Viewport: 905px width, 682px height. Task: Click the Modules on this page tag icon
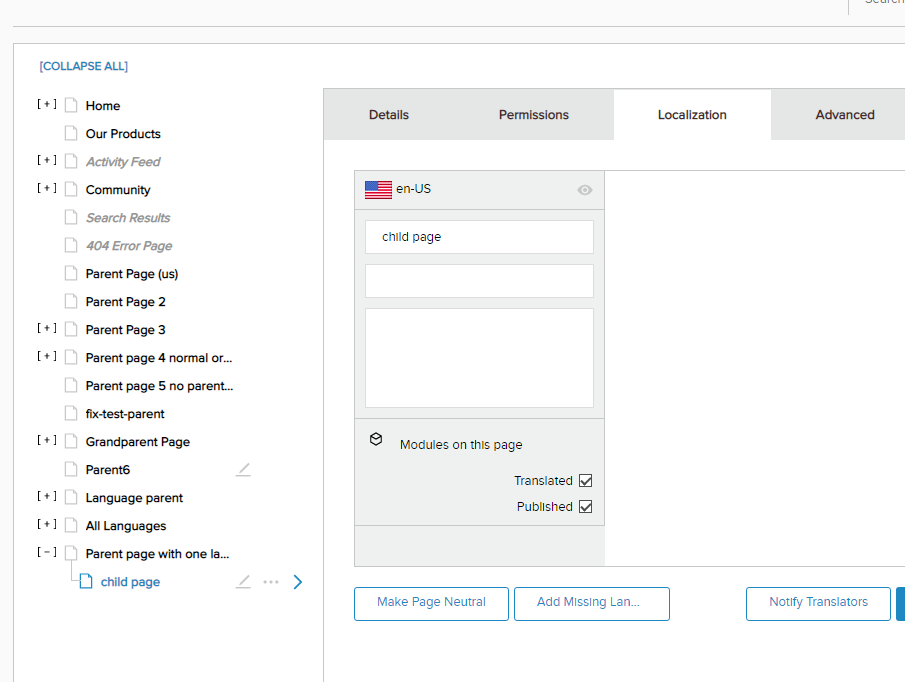(375, 438)
